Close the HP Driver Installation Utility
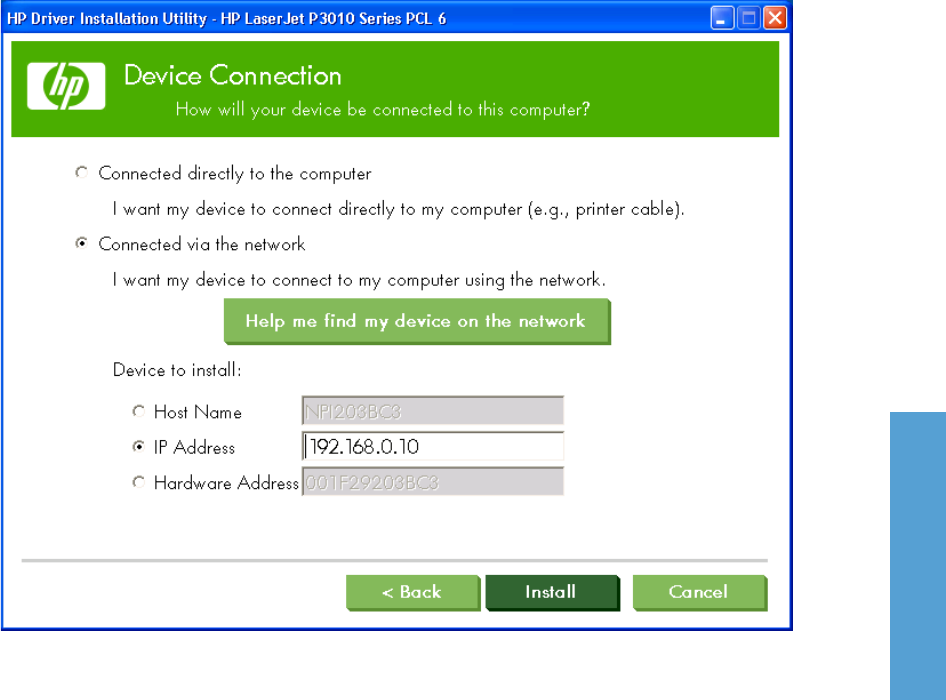Viewport: 946px width, 700px height. (x=775, y=18)
